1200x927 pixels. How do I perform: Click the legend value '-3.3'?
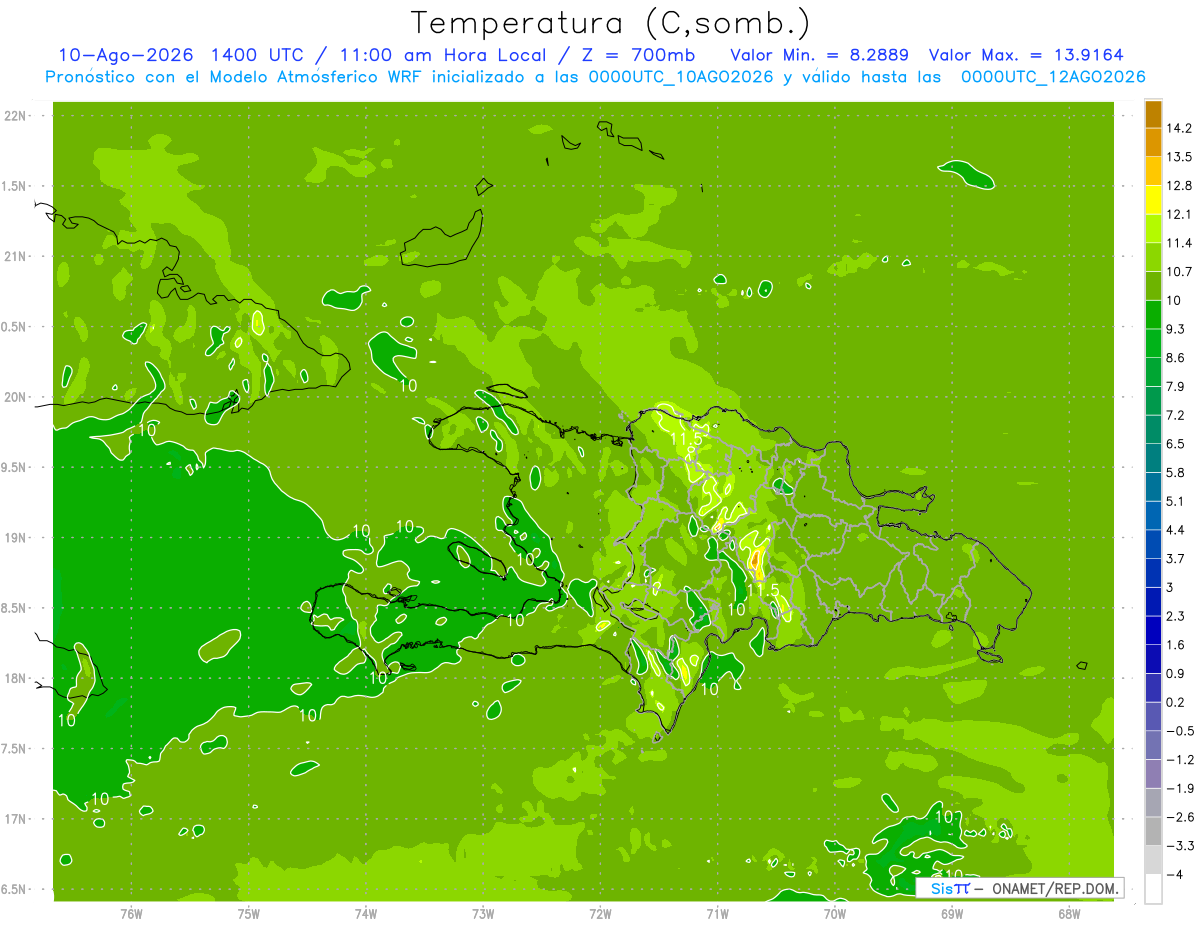pos(1180,846)
